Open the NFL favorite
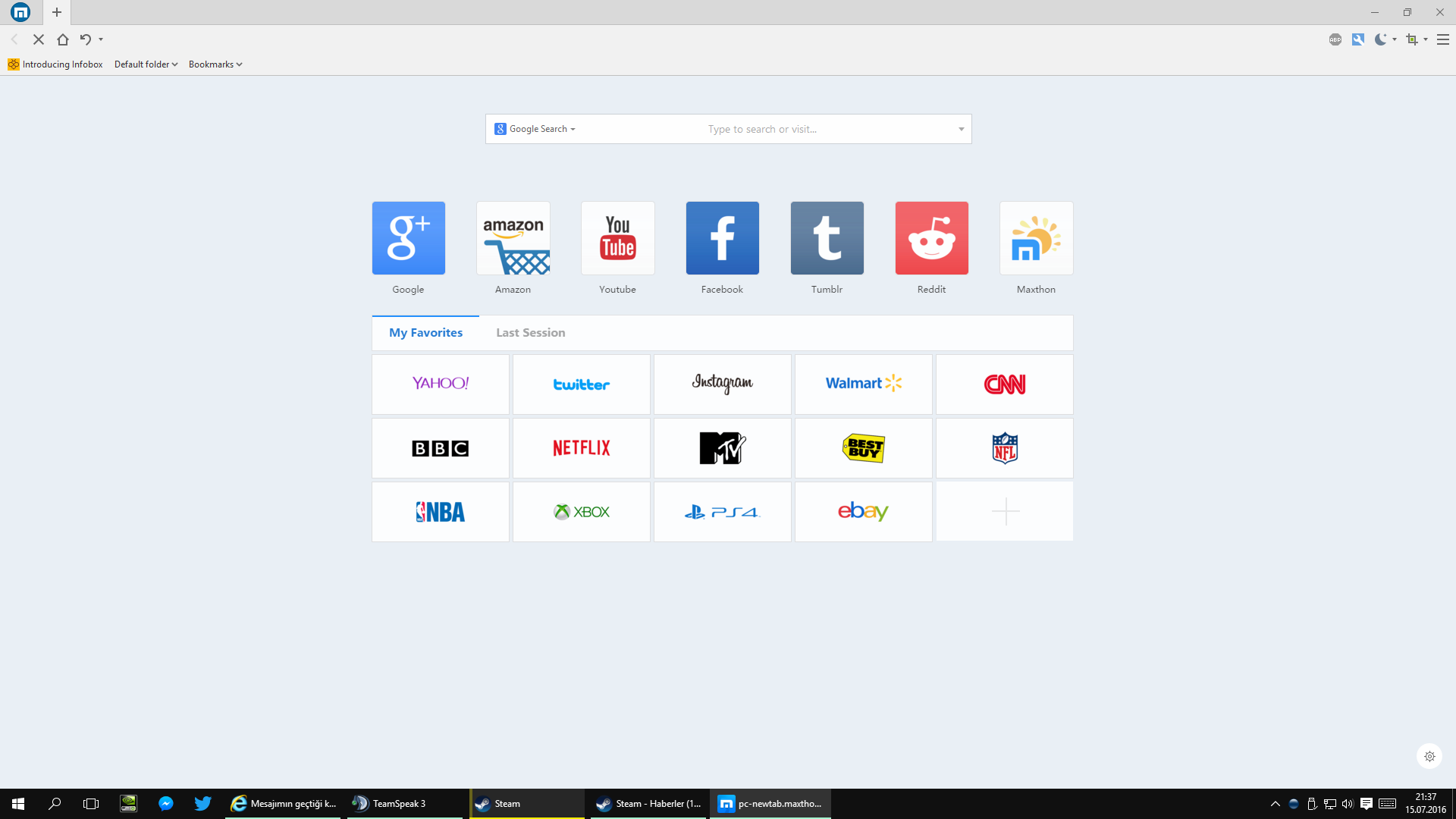The image size is (1456, 819). click(x=1005, y=448)
